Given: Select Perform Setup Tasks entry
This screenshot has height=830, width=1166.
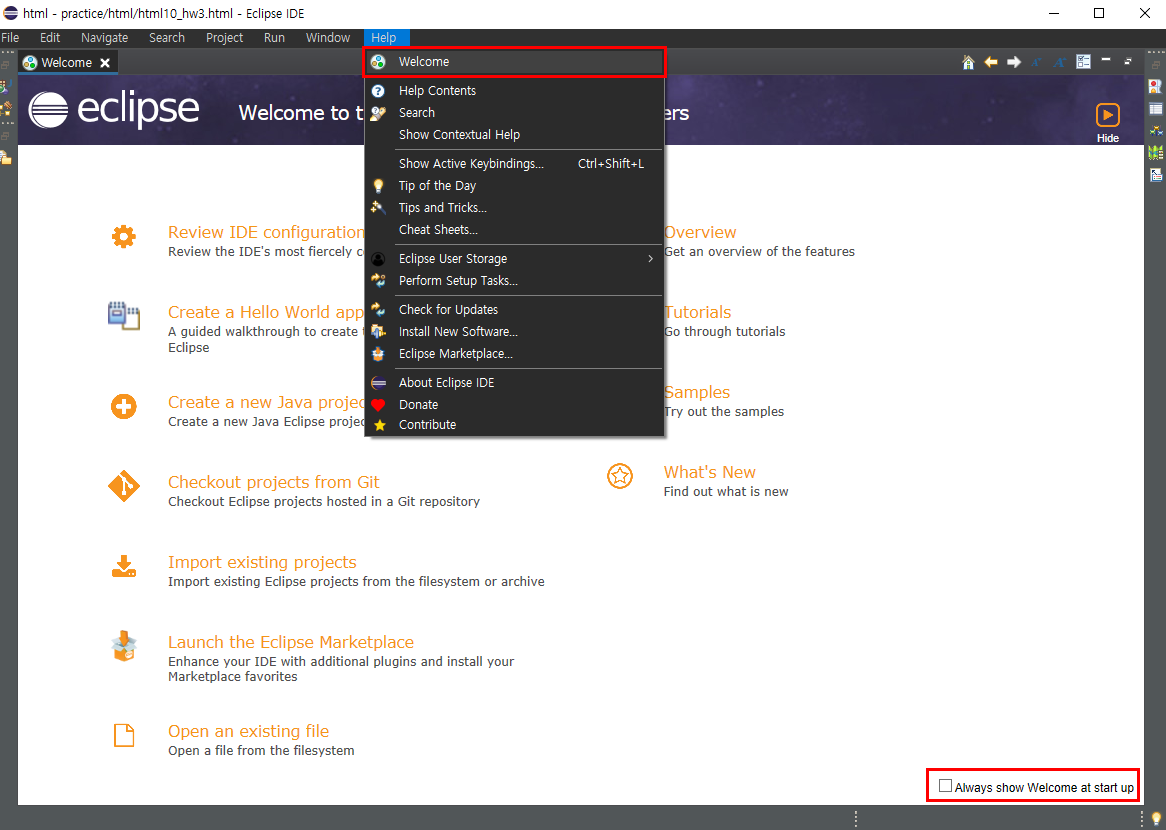Looking at the screenshot, I should coord(514,280).
